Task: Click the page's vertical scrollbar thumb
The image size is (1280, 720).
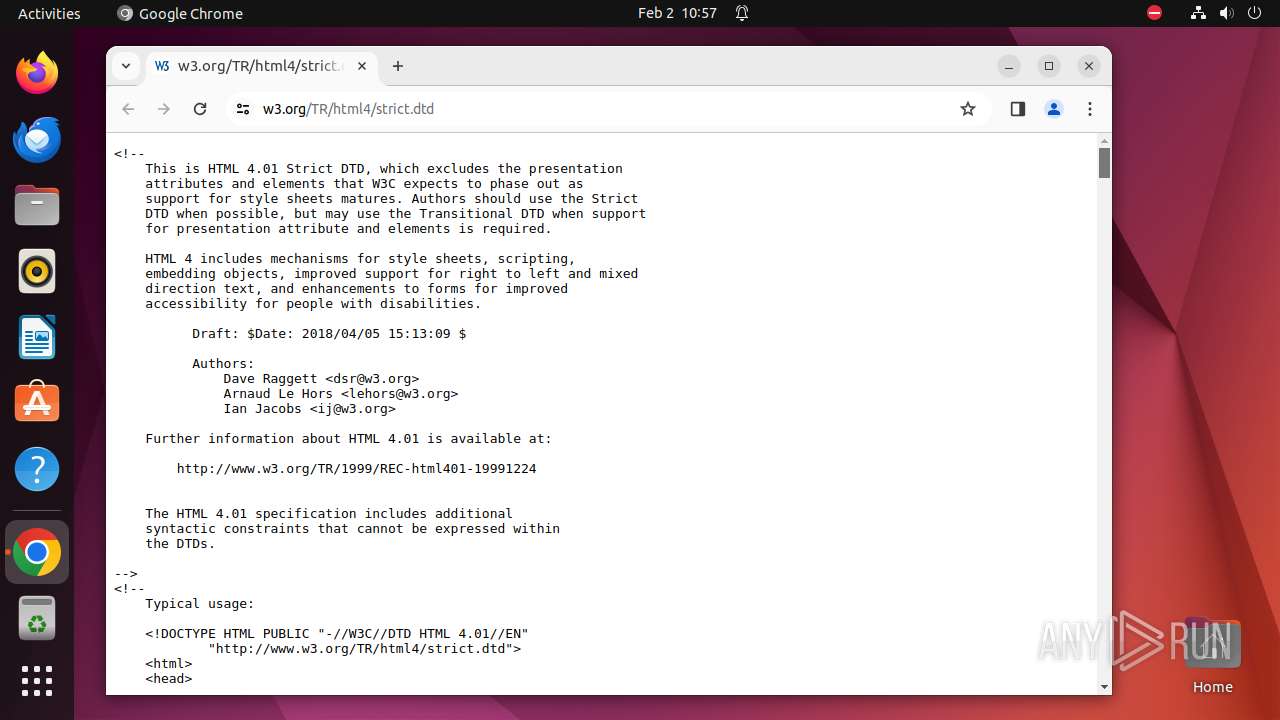Action: pos(1104,163)
